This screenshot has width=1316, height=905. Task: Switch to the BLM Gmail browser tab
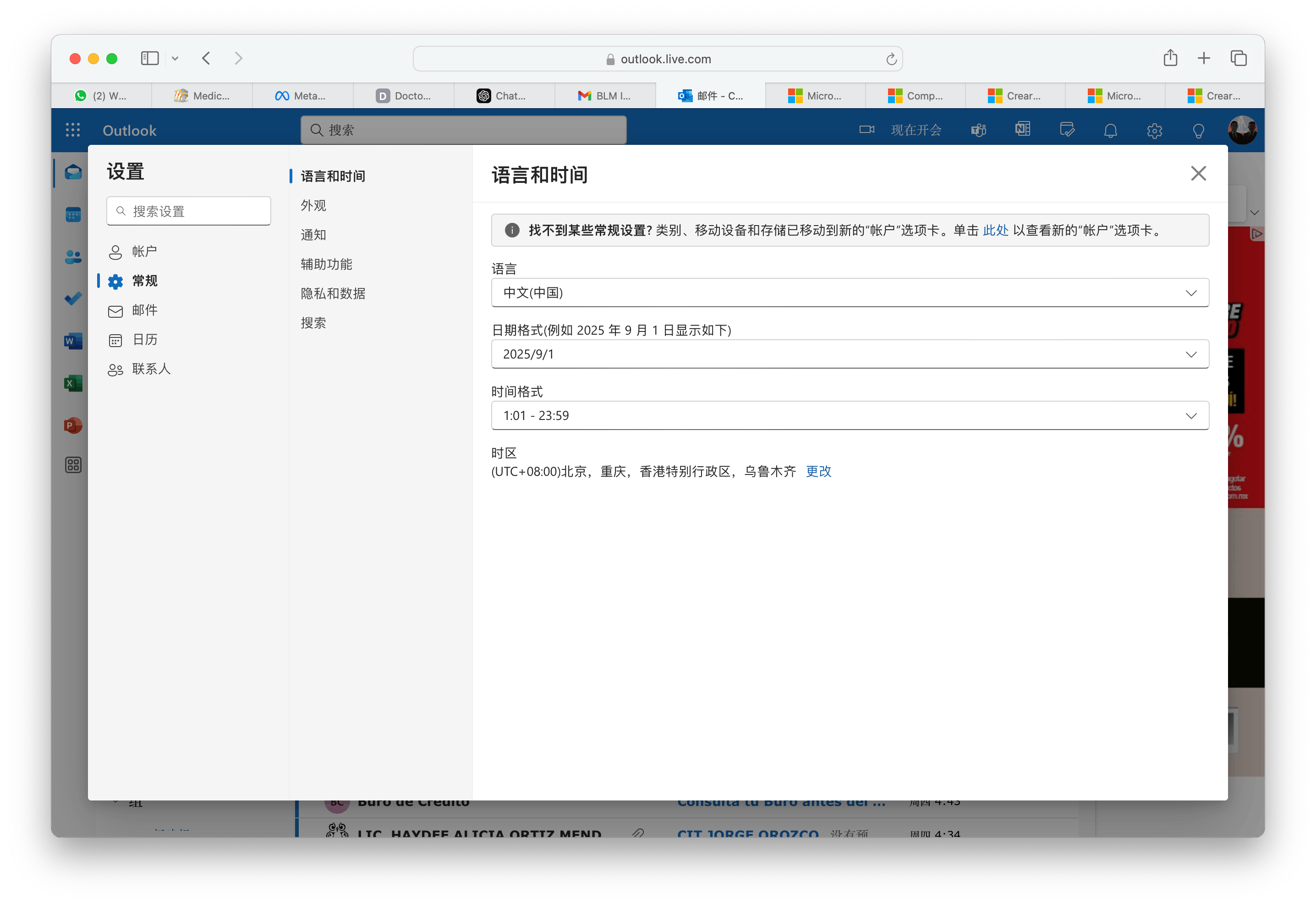coord(605,96)
